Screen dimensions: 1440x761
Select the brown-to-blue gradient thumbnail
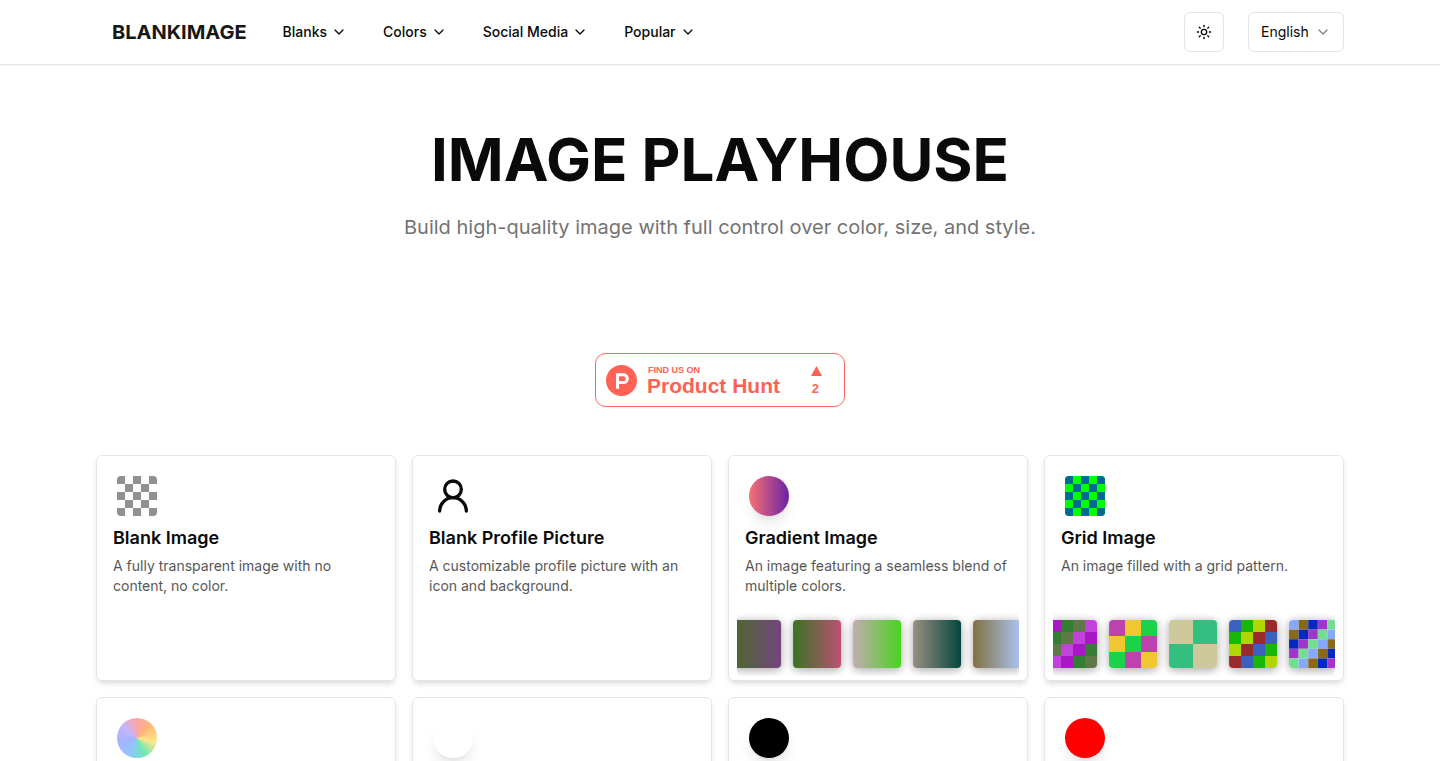pyautogui.click(x=996, y=644)
